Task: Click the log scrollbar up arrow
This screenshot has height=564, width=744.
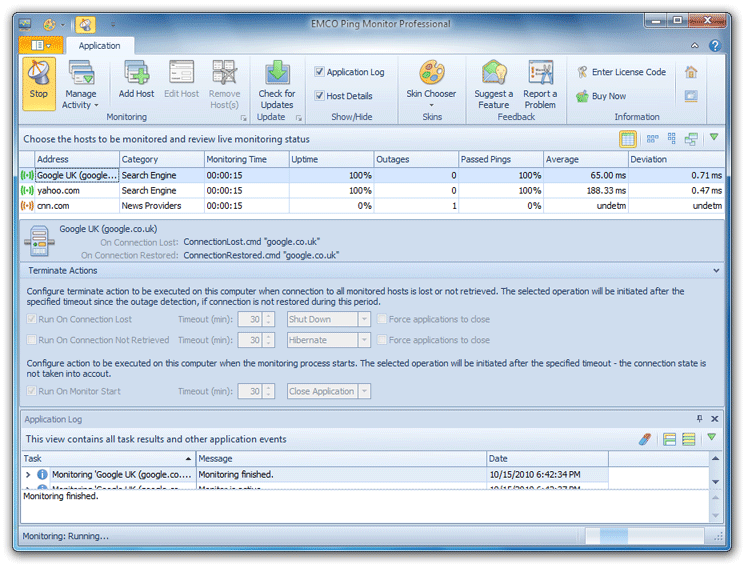Action: [715, 459]
